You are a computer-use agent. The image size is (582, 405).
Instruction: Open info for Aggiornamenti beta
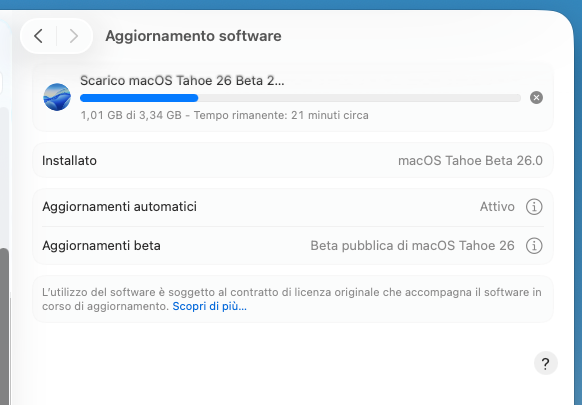point(534,246)
